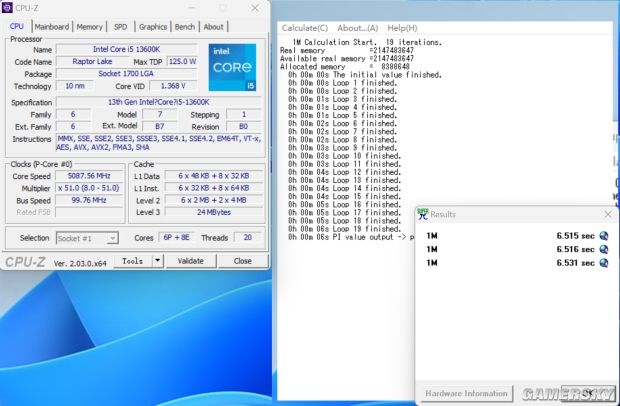Open the Socket #1 selection dropdown
Screen dimensions: 620x406
(x=85, y=238)
